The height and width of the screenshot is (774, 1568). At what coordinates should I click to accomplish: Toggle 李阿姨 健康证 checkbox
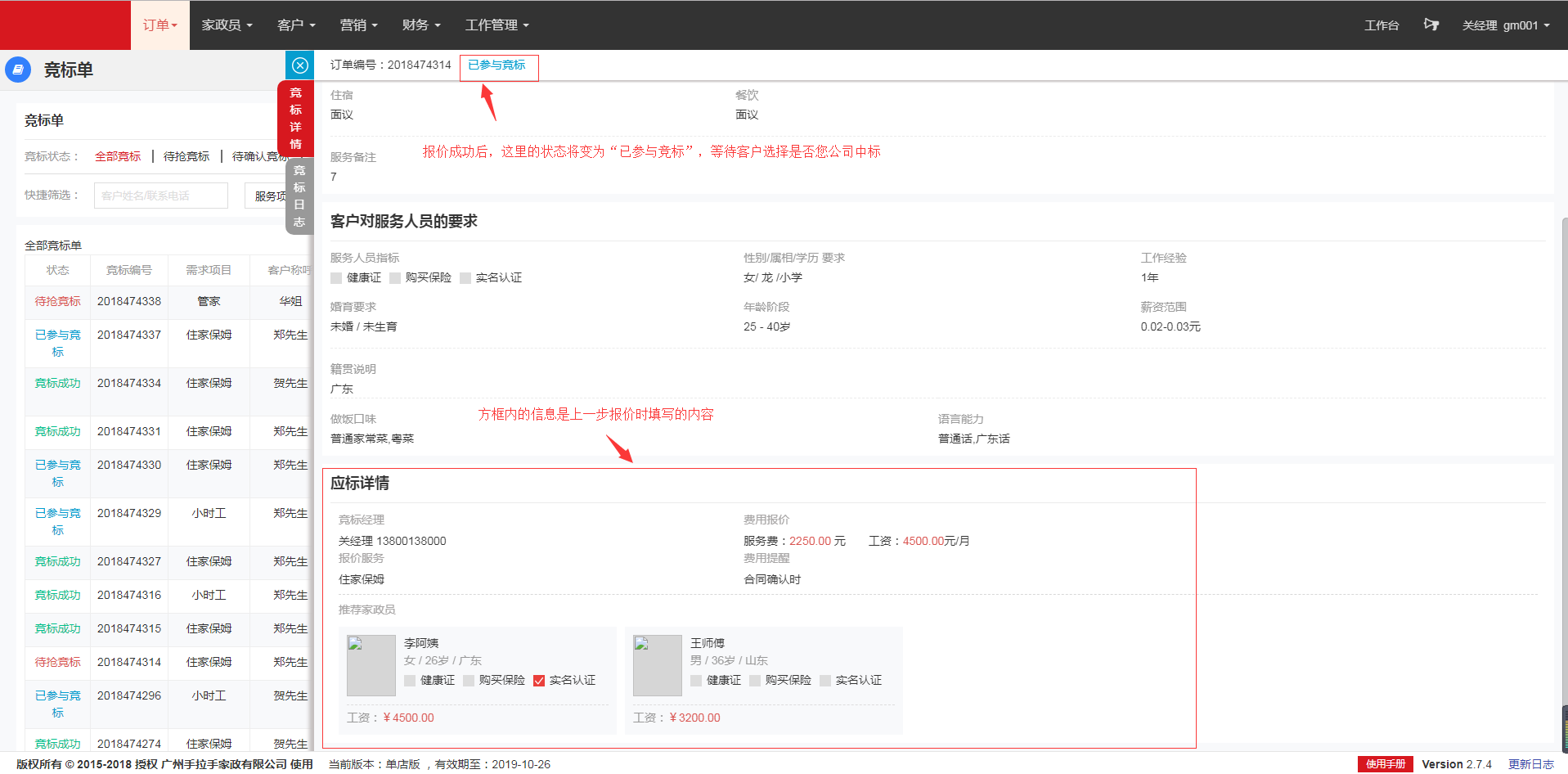(410, 681)
